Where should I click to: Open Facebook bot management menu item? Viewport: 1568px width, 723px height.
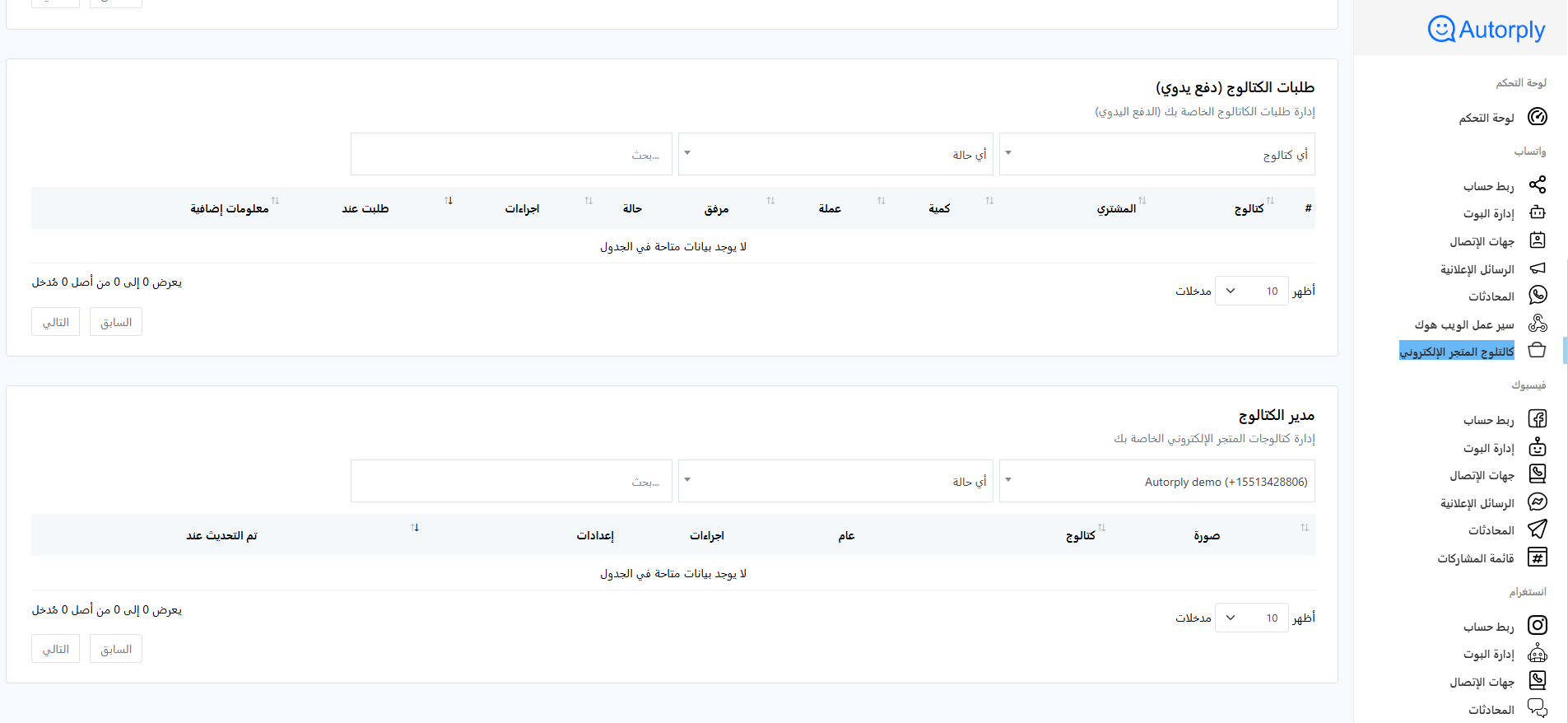coord(1488,448)
